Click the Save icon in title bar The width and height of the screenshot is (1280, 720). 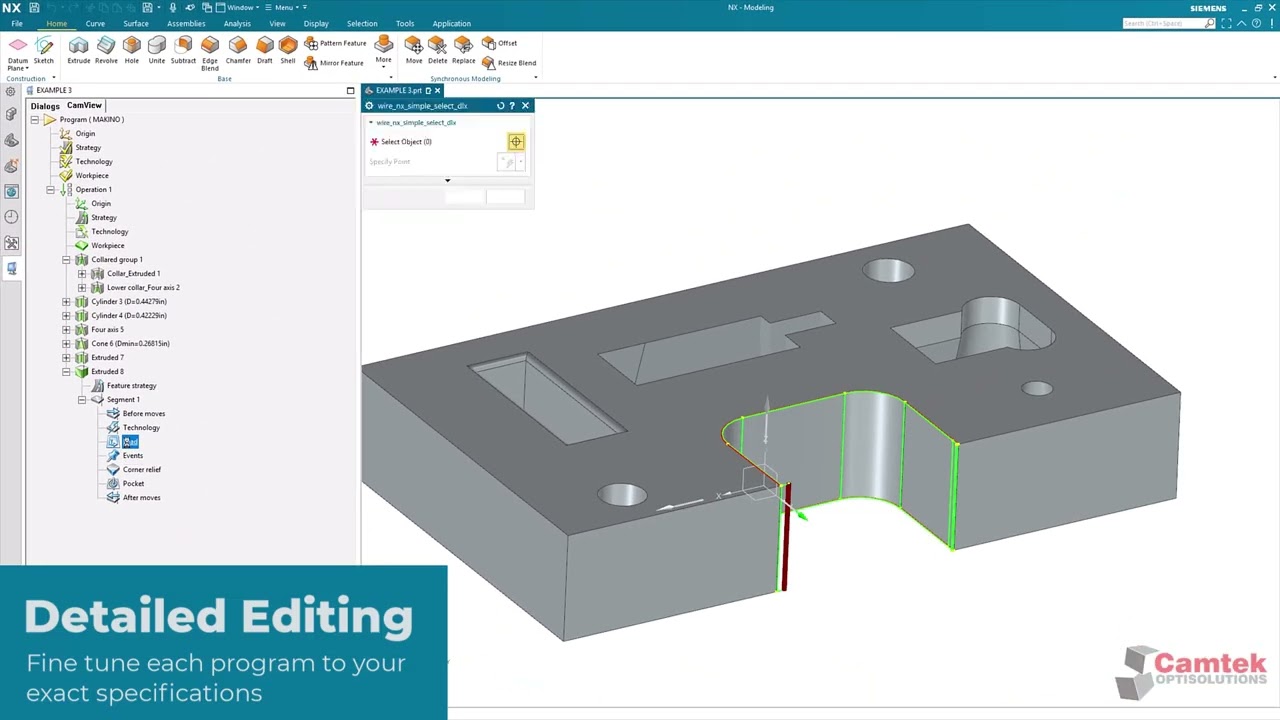[33, 7]
